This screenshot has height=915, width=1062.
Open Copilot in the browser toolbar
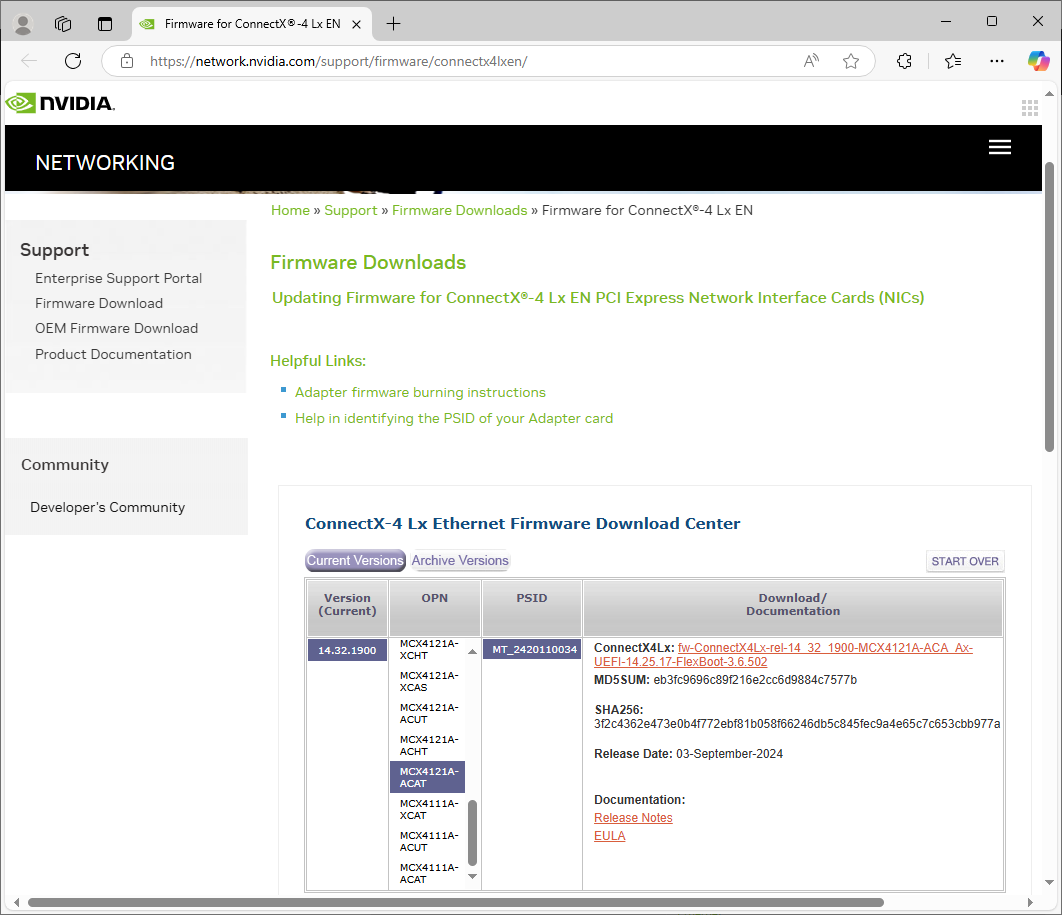pos(1038,61)
